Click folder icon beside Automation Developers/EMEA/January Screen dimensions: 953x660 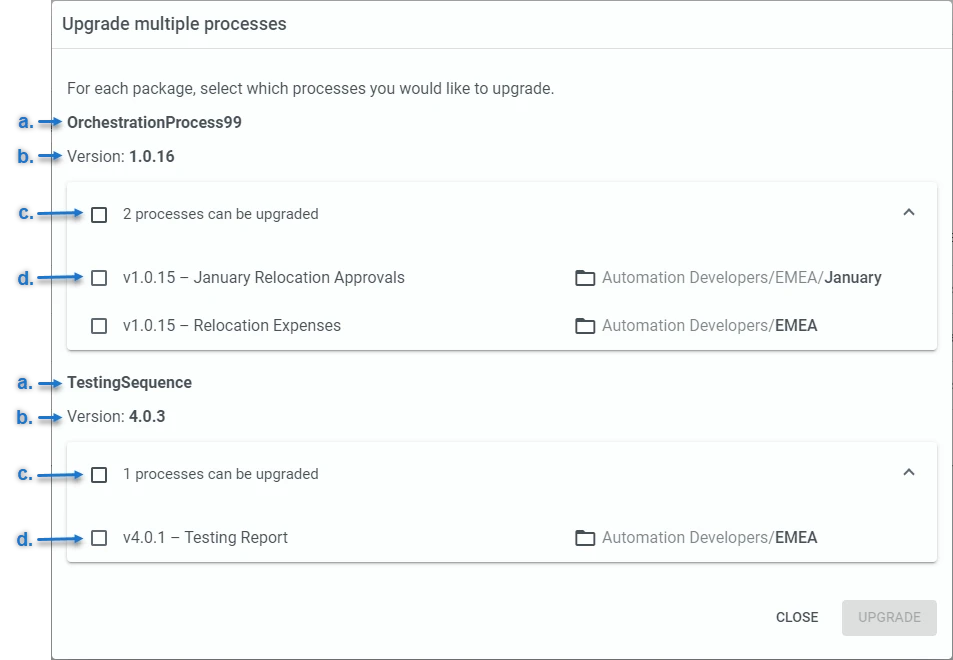[585, 278]
